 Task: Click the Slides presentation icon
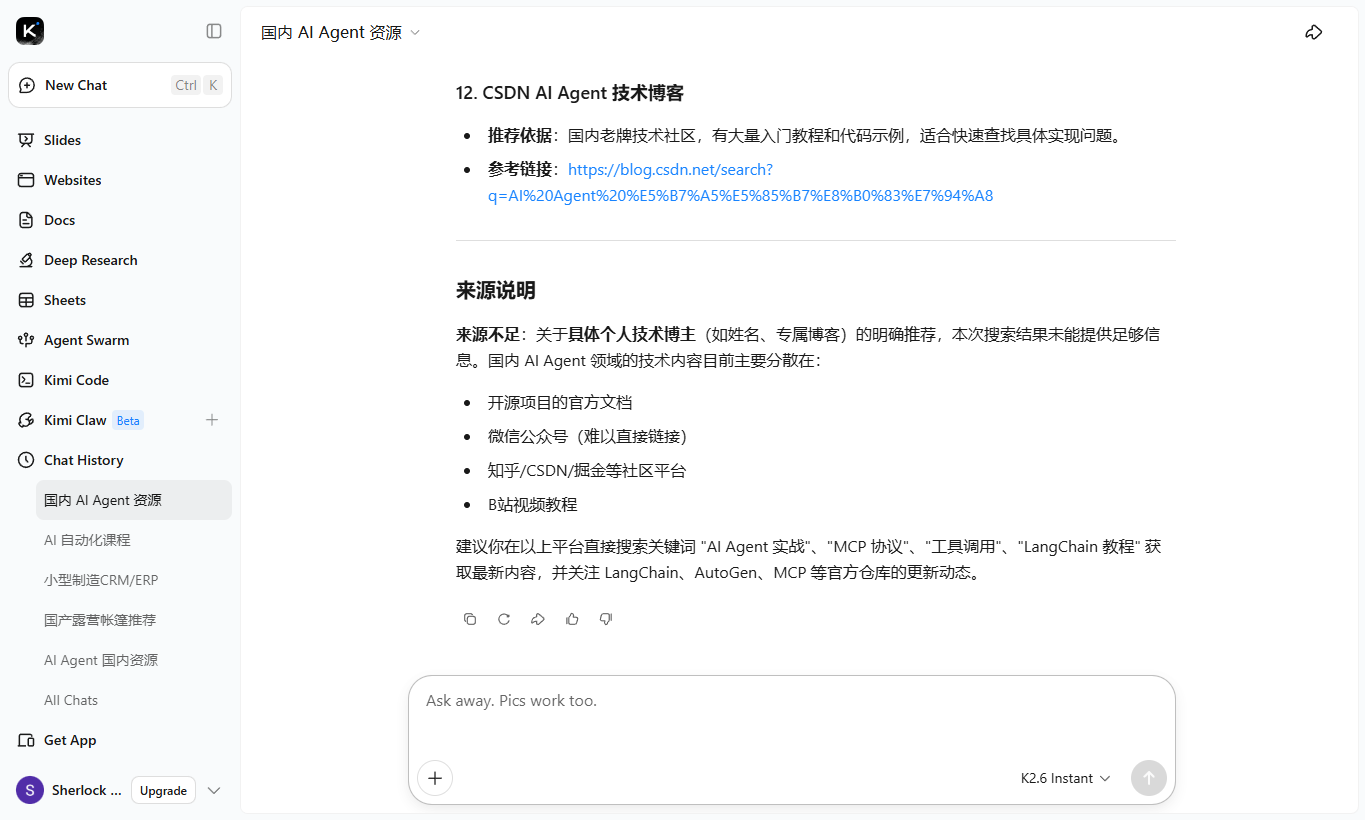tap(26, 140)
